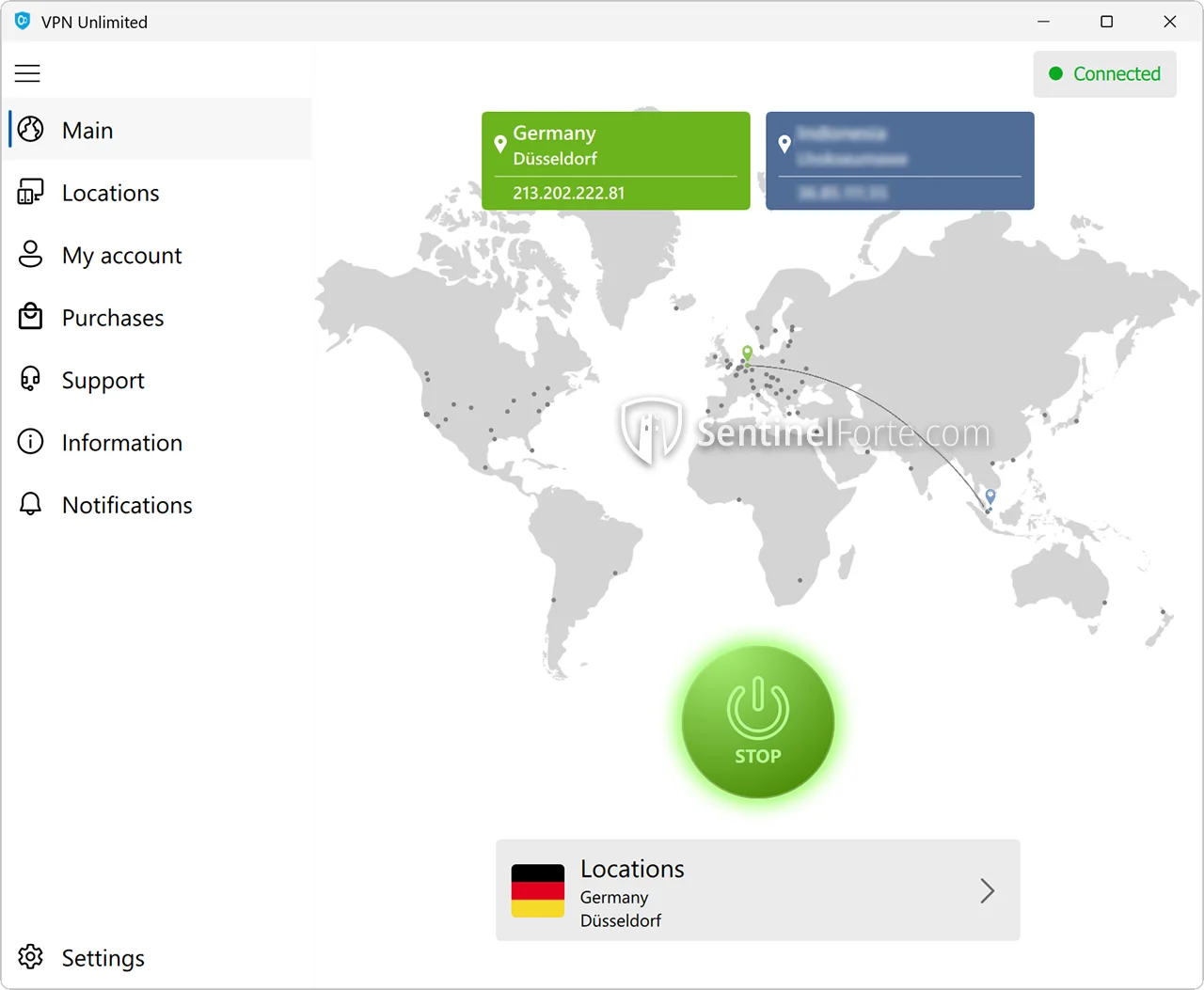Image resolution: width=1204 pixels, height=990 pixels.
Task: Click the Information circle icon
Action: (31, 442)
